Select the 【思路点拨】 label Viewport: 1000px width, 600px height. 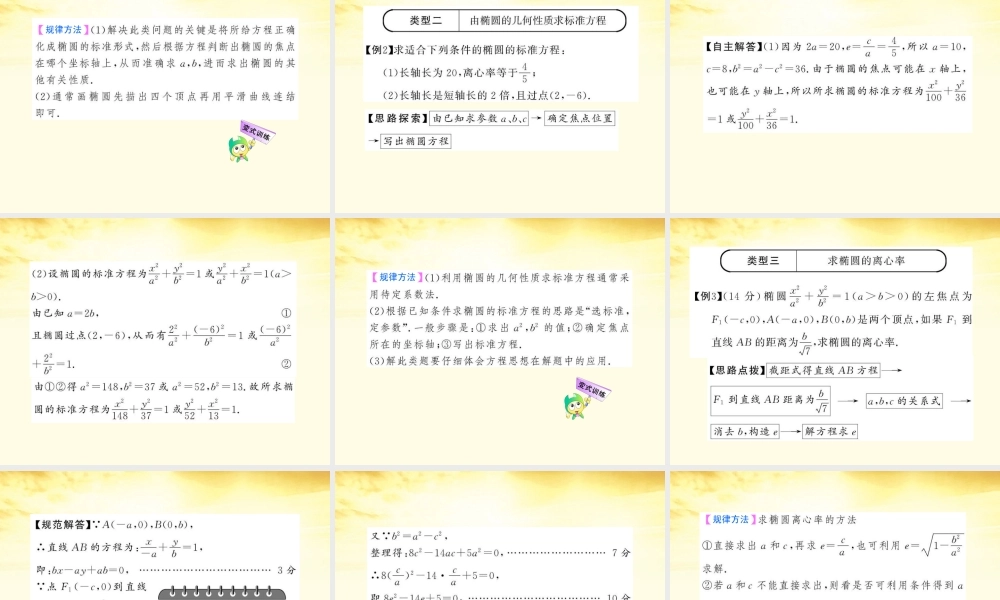coord(736,370)
